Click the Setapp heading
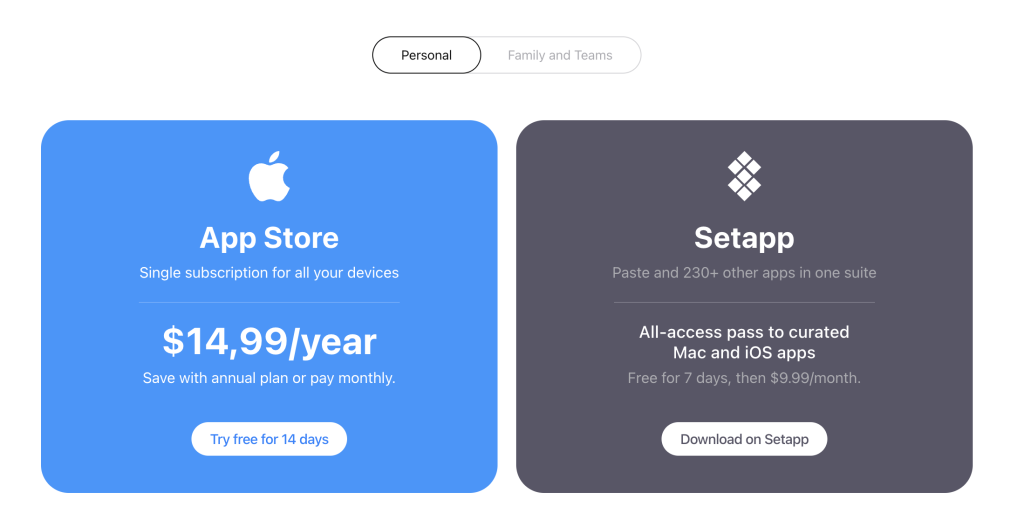1024x520 pixels. pos(744,238)
